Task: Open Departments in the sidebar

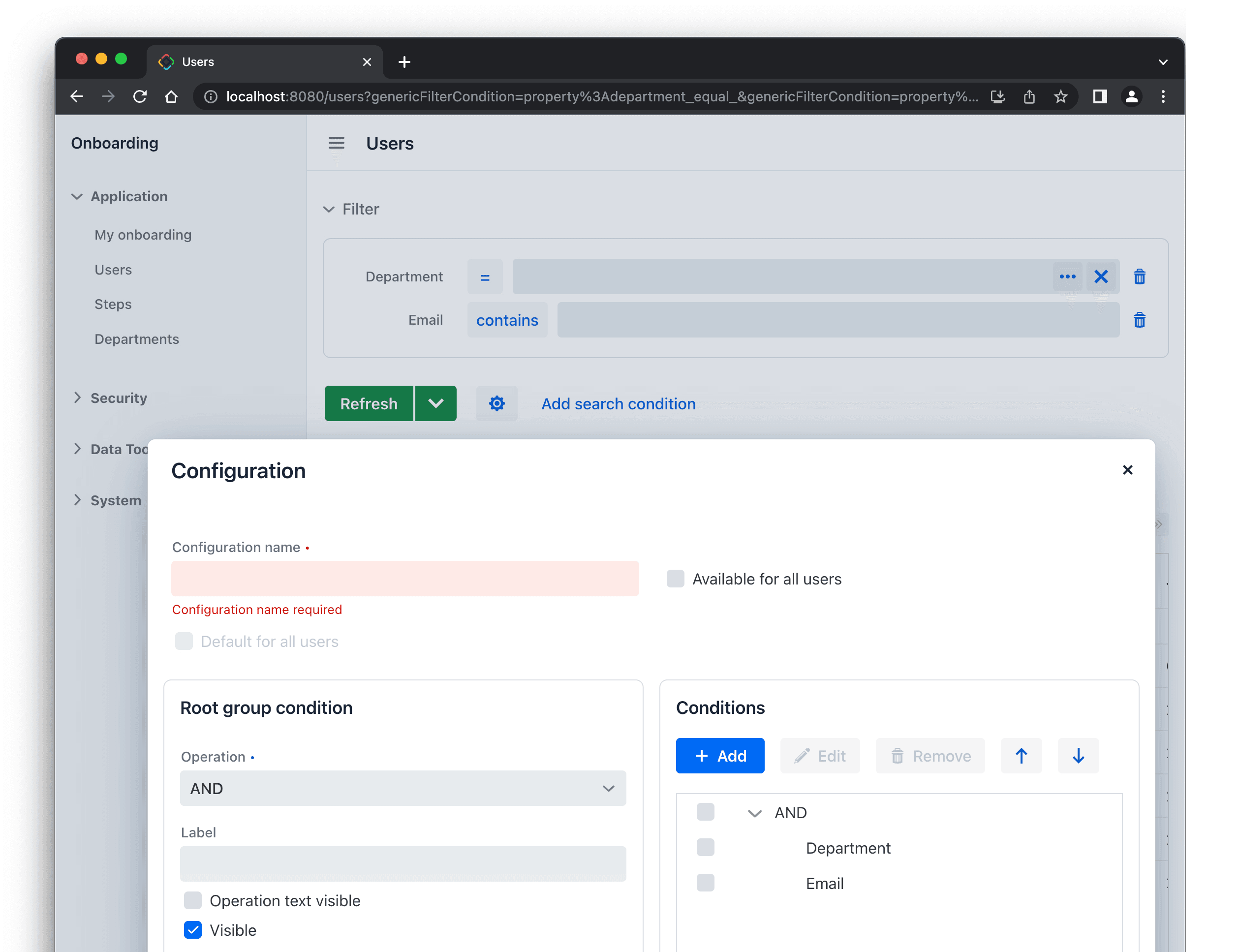Action: [137, 339]
